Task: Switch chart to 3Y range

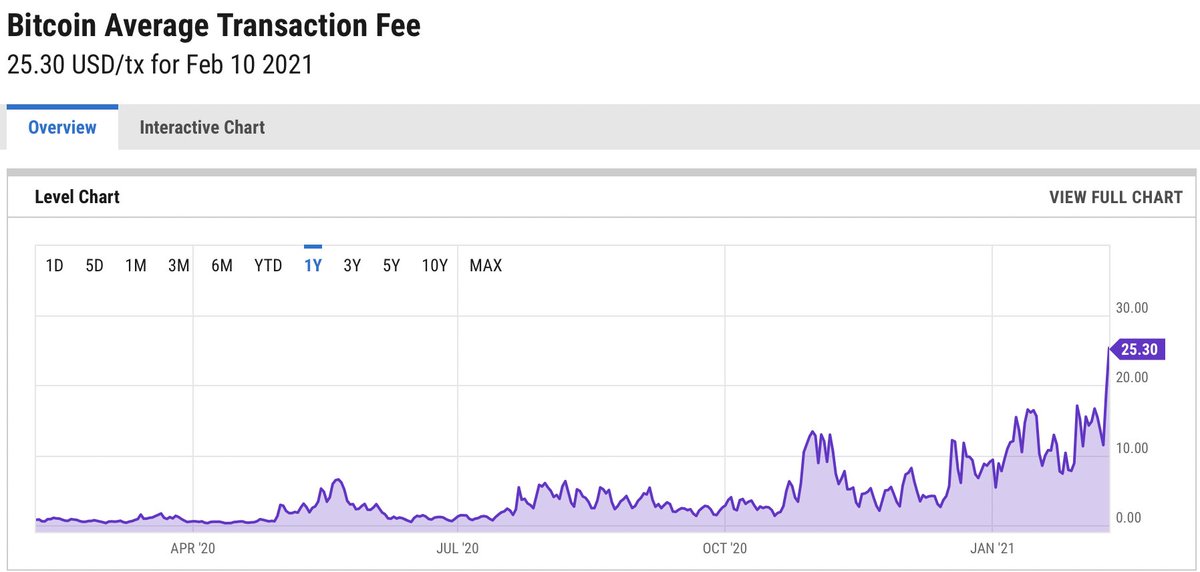Action: pyautogui.click(x=352, y=265)
